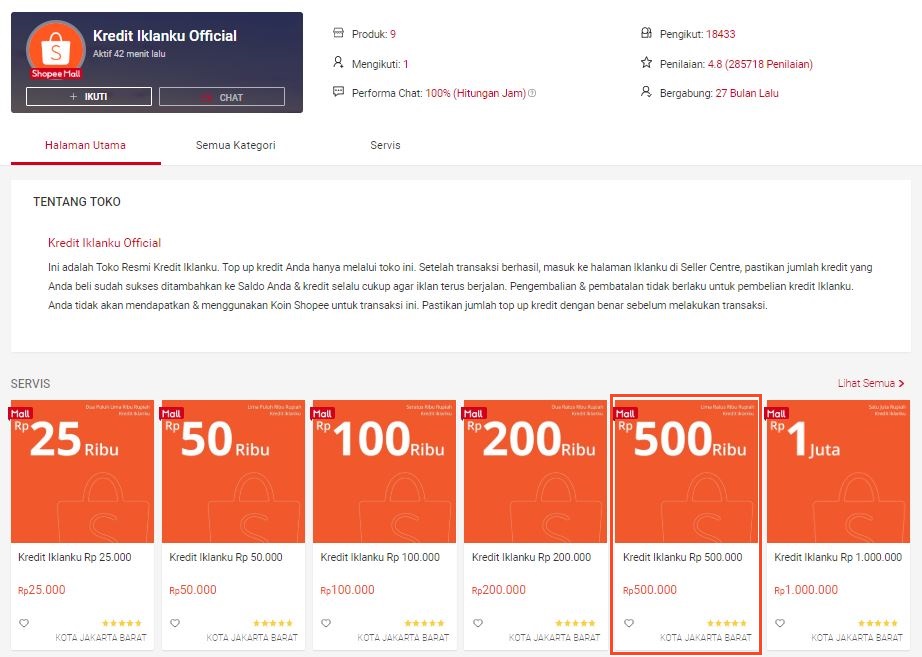Click star rating of Kredit Iklanku Rp 500.000
Image resolution: width=922 pixels, height=657 pixels.
click(x=727, y=623)
